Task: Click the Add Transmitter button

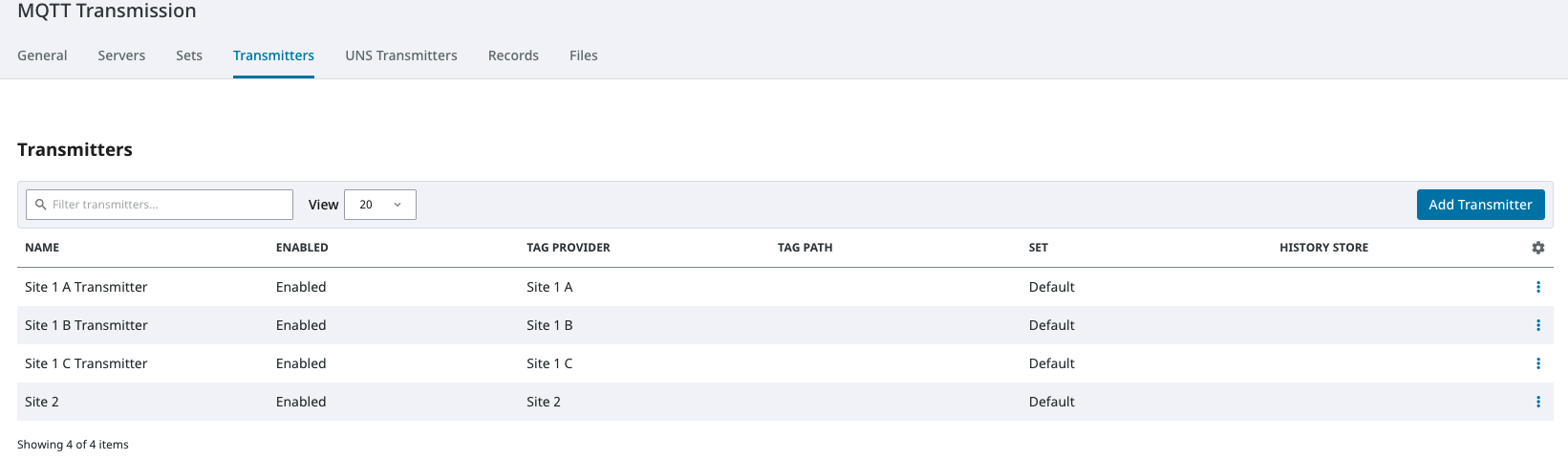Action: point(1480,205)
